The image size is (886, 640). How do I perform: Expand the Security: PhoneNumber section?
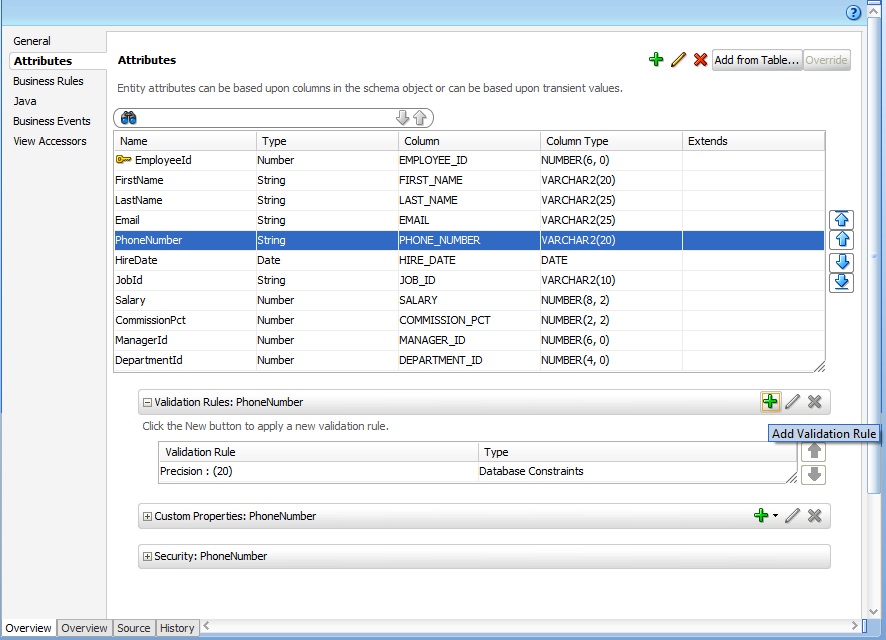[148, 556]
